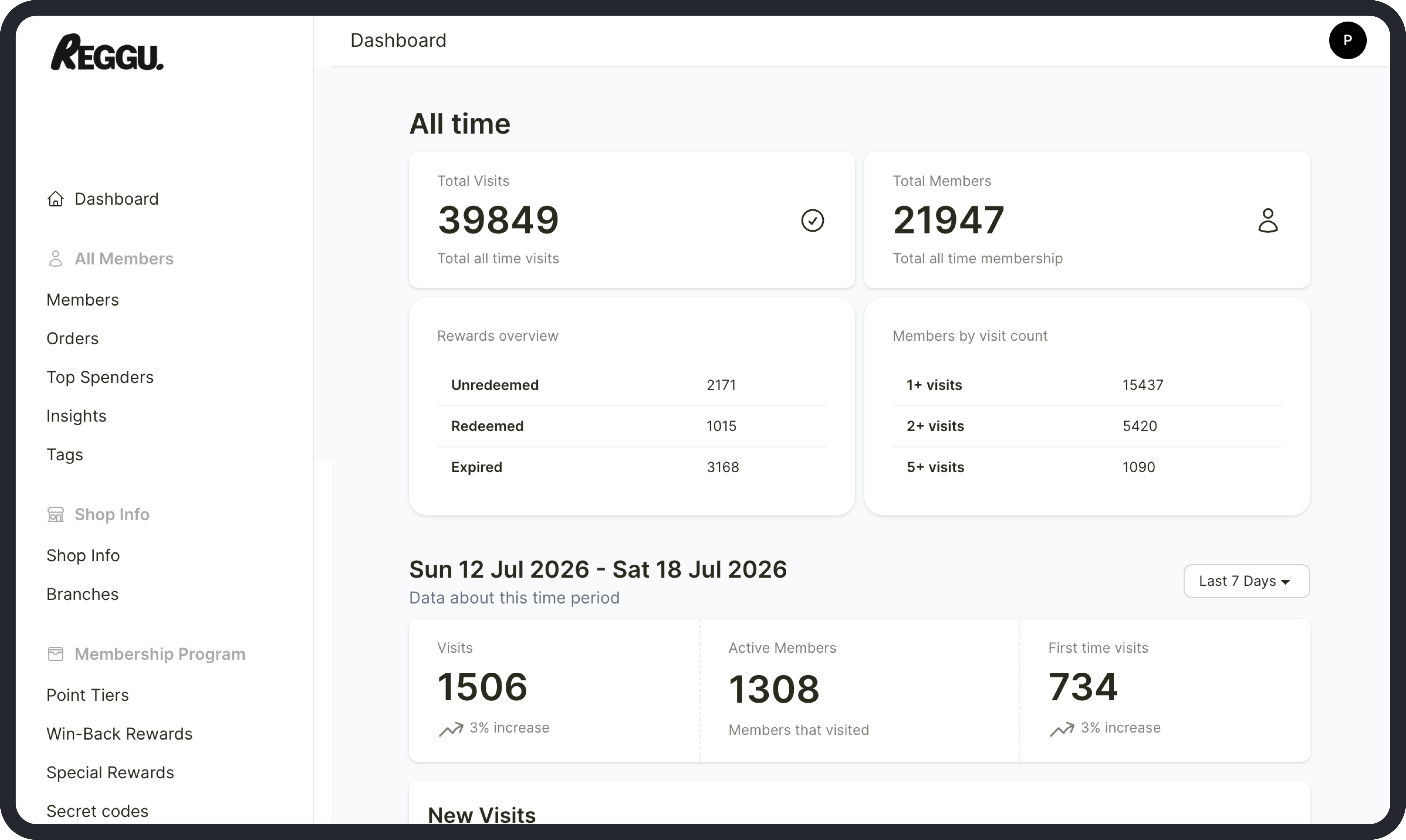The height and width of the screenshot is (840, 1406).
Task: Select Tags in the sidebar
Action: (65, 455)
